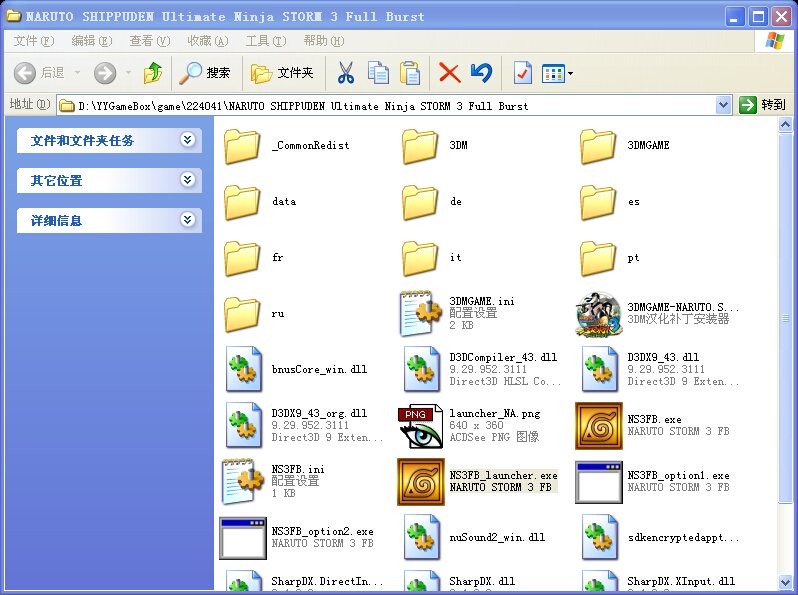Click the Undo arrow toolbar icon

point(481,73)
